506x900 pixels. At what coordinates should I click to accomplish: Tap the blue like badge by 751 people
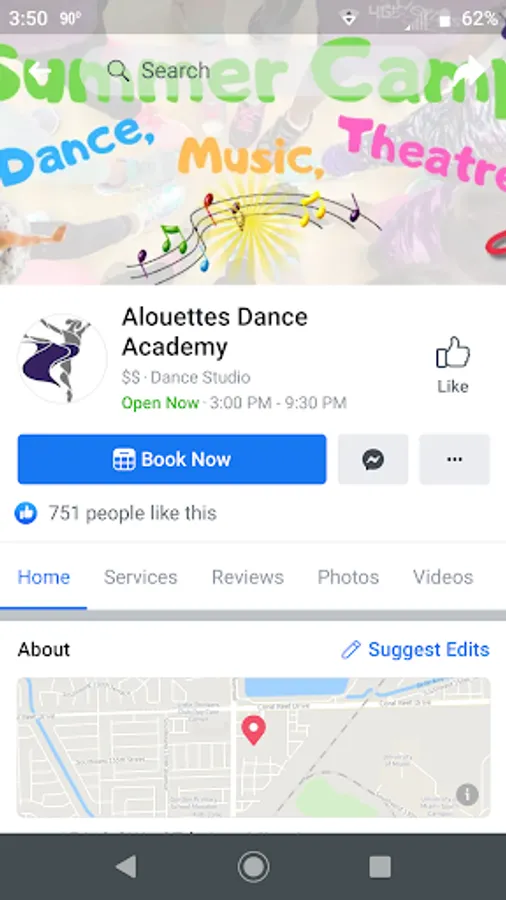[26, 513]
